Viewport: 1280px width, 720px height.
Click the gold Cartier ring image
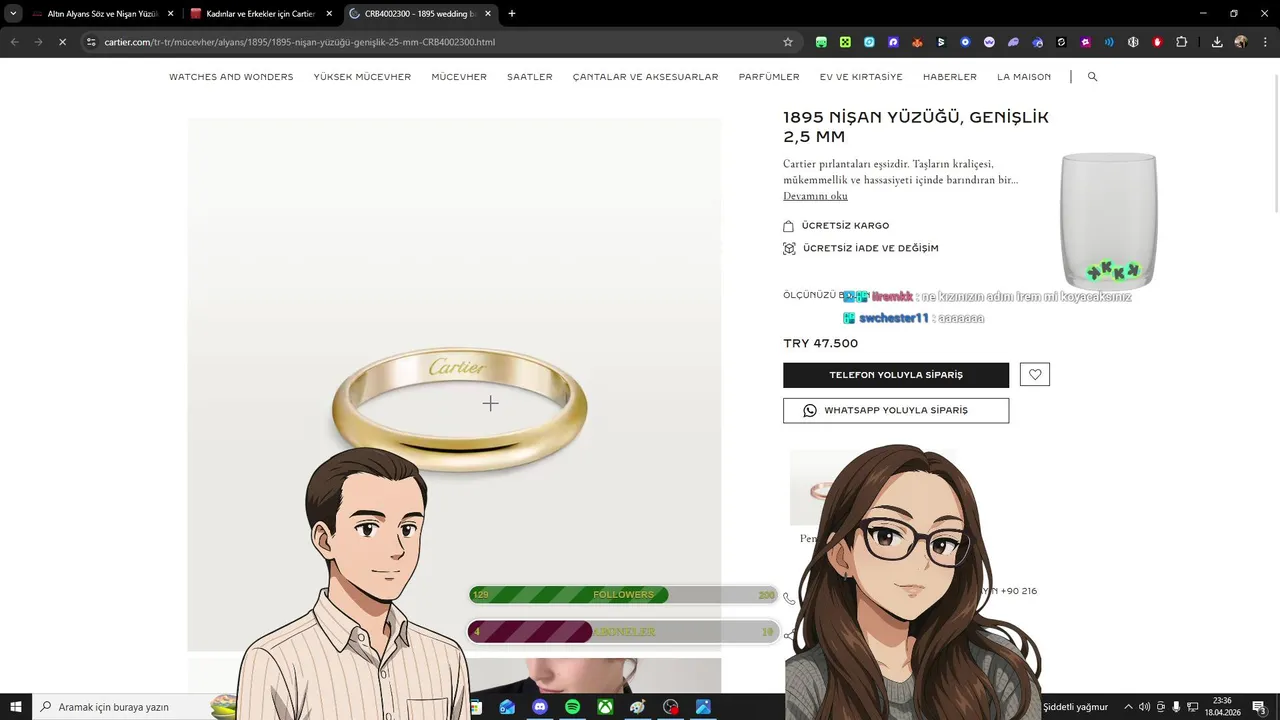tap(459, 410)
